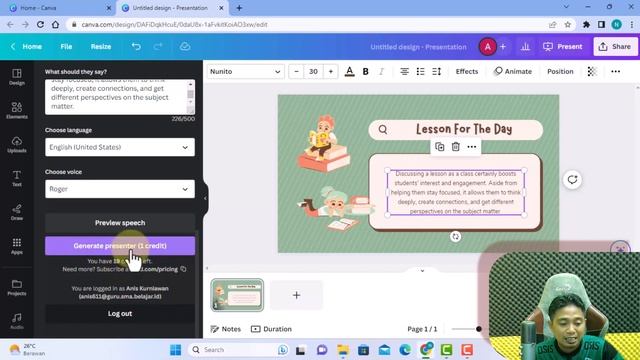Click the taskbar Search box
The image size is (640, 360).
coord(237,350)
